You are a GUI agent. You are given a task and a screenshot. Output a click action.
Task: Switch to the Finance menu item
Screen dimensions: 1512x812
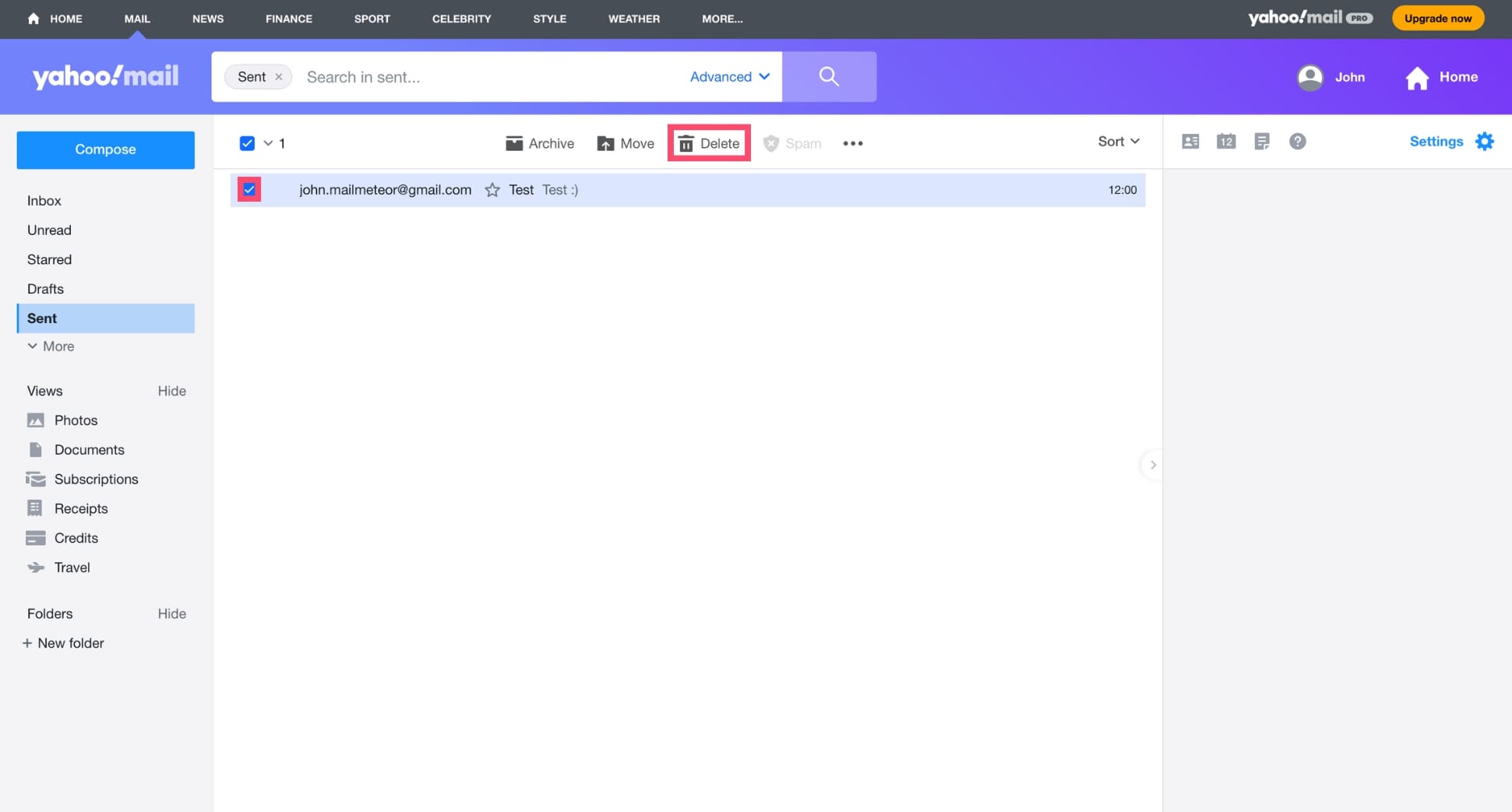(x=288, y=19)
